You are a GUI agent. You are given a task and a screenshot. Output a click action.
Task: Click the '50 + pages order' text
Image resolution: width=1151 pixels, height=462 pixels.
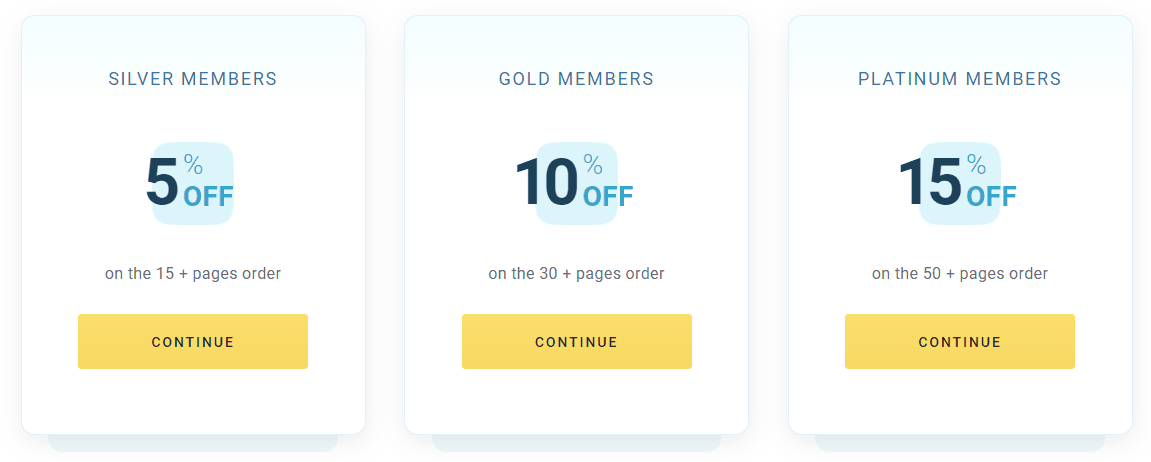(x=985, y=274)
